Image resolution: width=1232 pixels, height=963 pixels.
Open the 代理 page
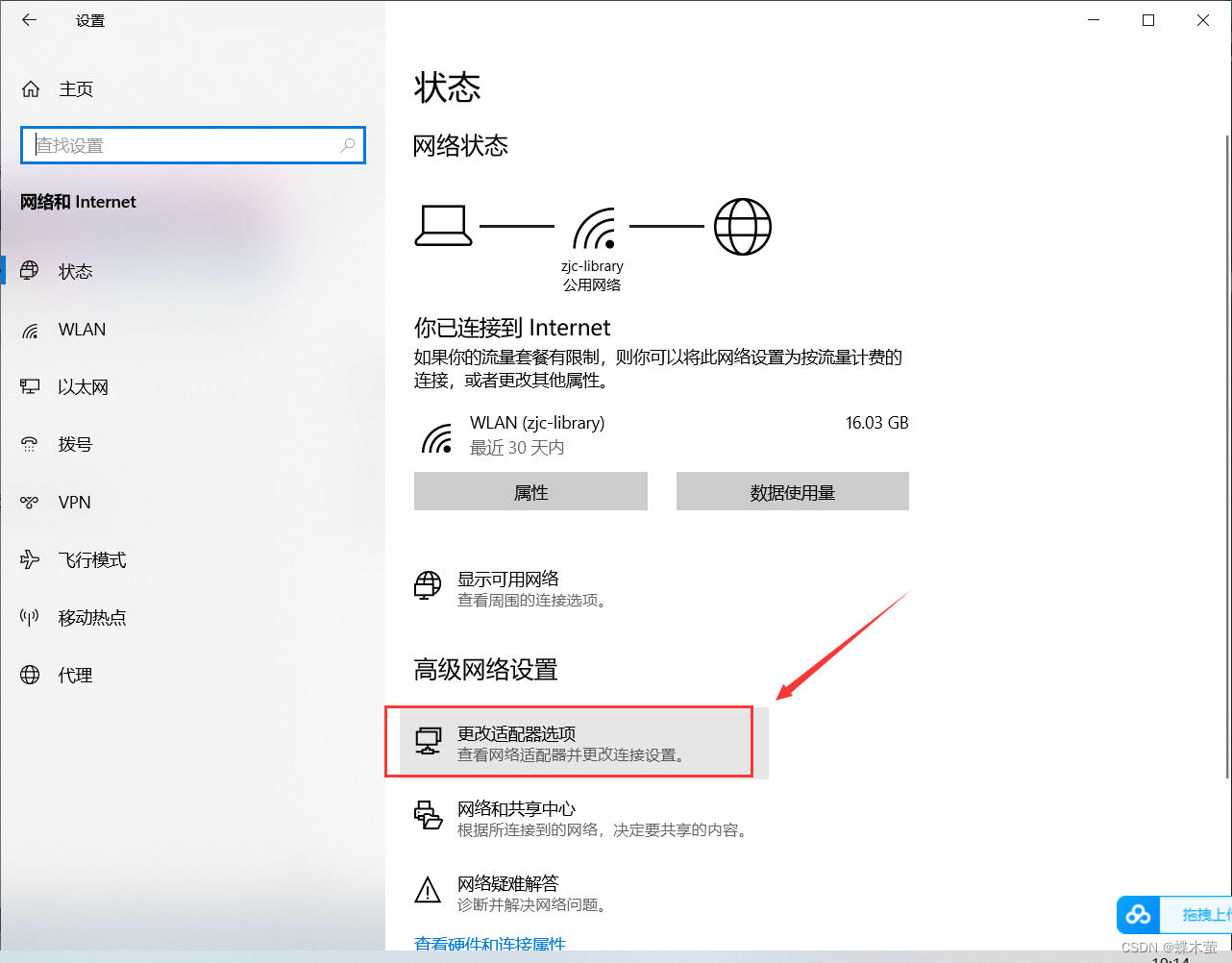tap(192, 676)
